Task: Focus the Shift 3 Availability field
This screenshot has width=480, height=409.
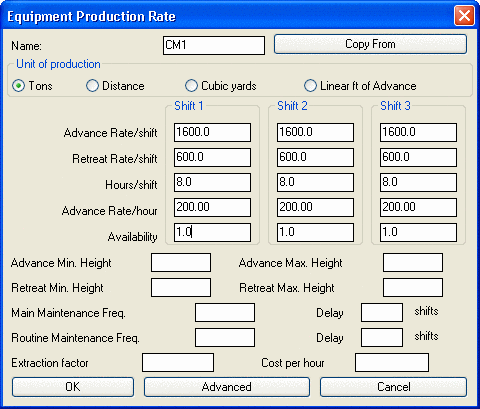Action: coord(418,232)
